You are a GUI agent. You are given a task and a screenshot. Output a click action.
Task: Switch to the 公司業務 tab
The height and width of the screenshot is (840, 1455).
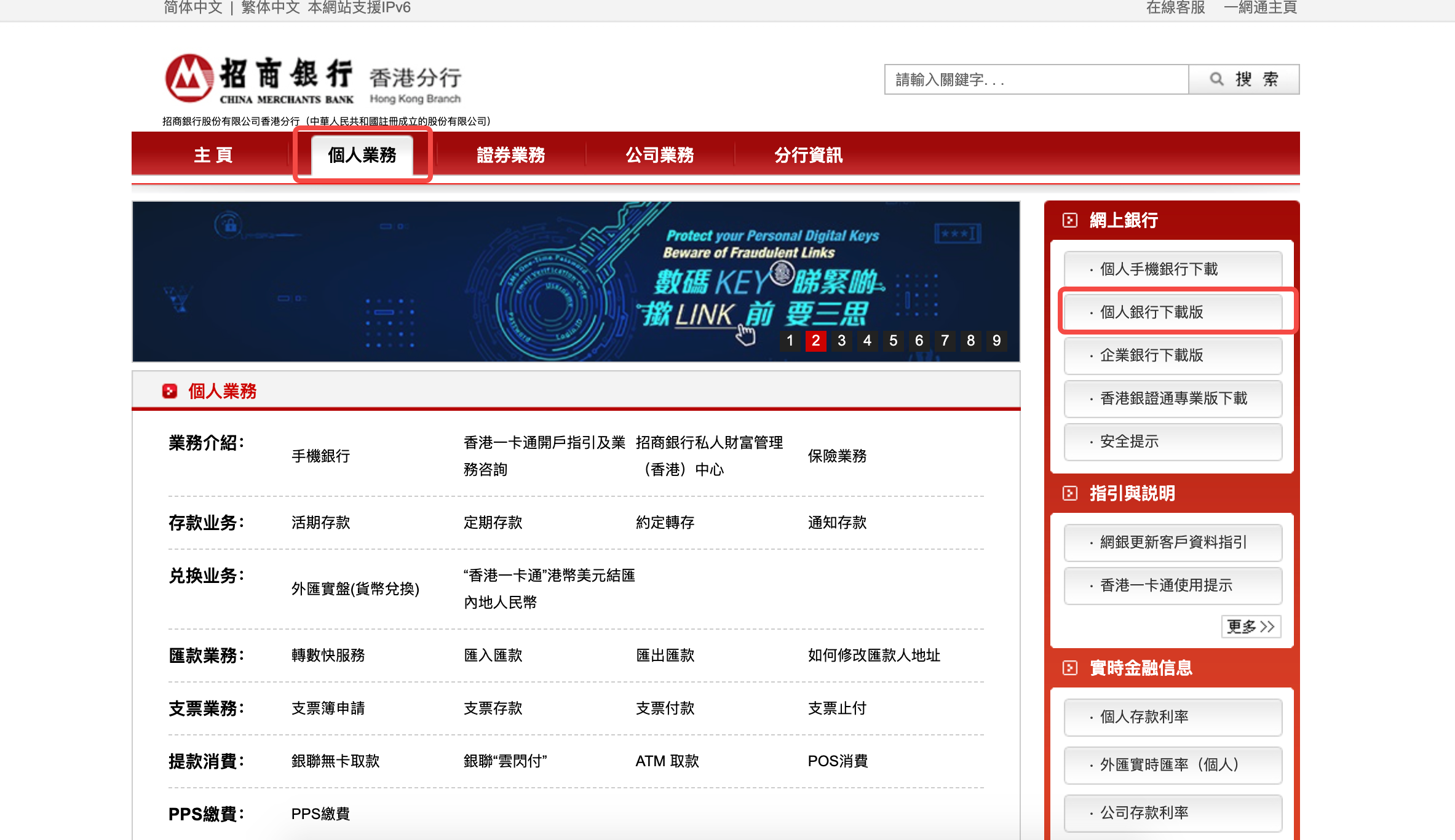(660, 155)
